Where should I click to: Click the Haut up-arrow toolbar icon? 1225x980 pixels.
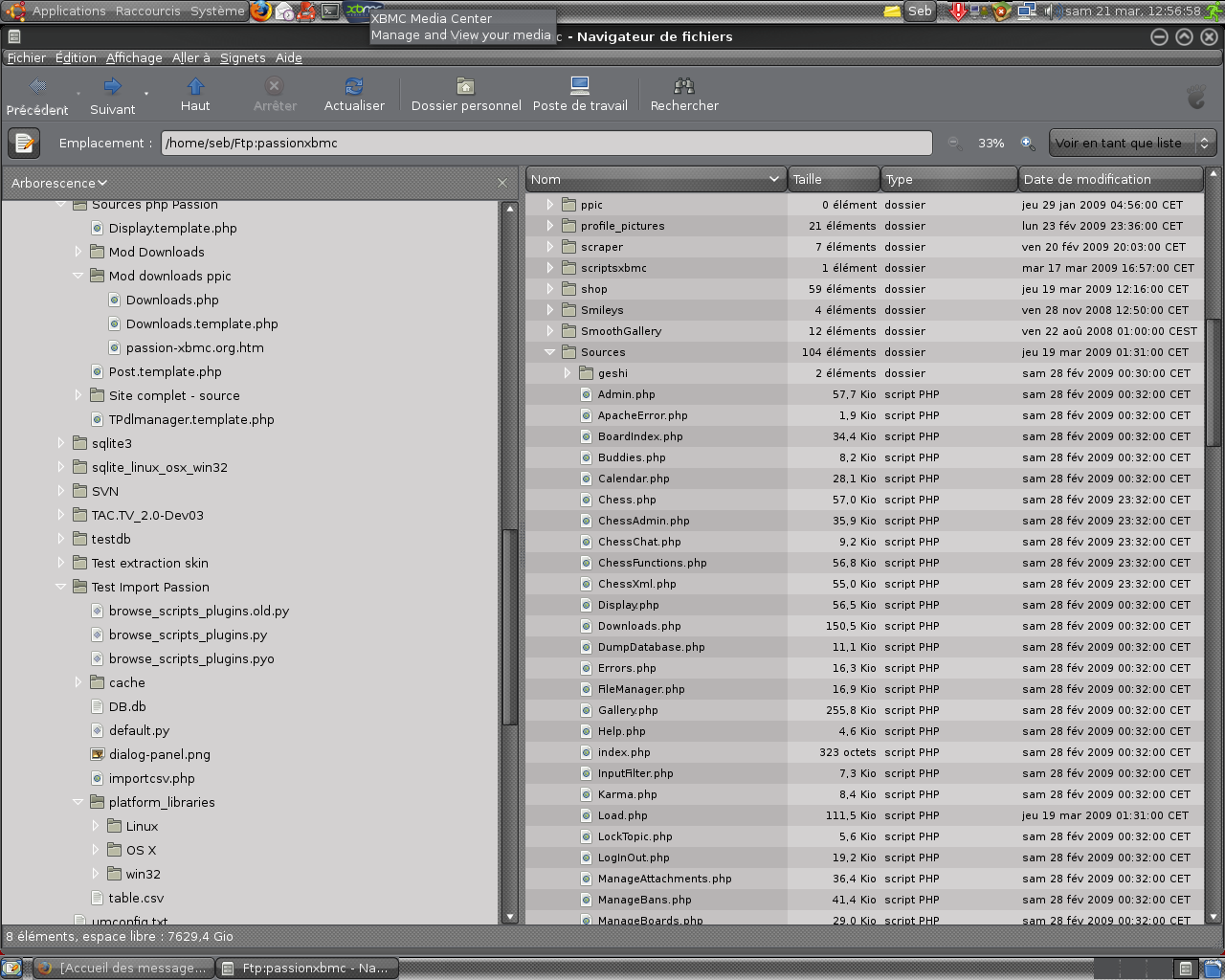click(x=195, y=87)
